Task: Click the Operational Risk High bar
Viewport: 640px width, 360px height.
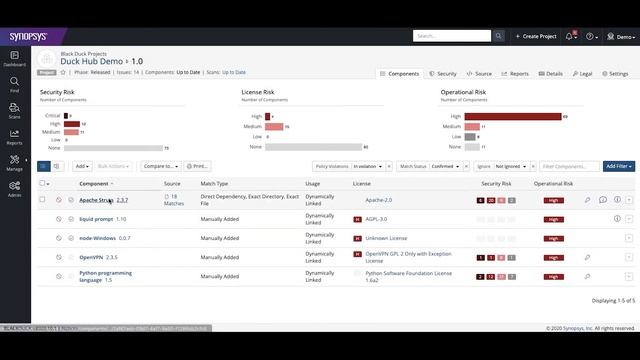Action: 513,117
